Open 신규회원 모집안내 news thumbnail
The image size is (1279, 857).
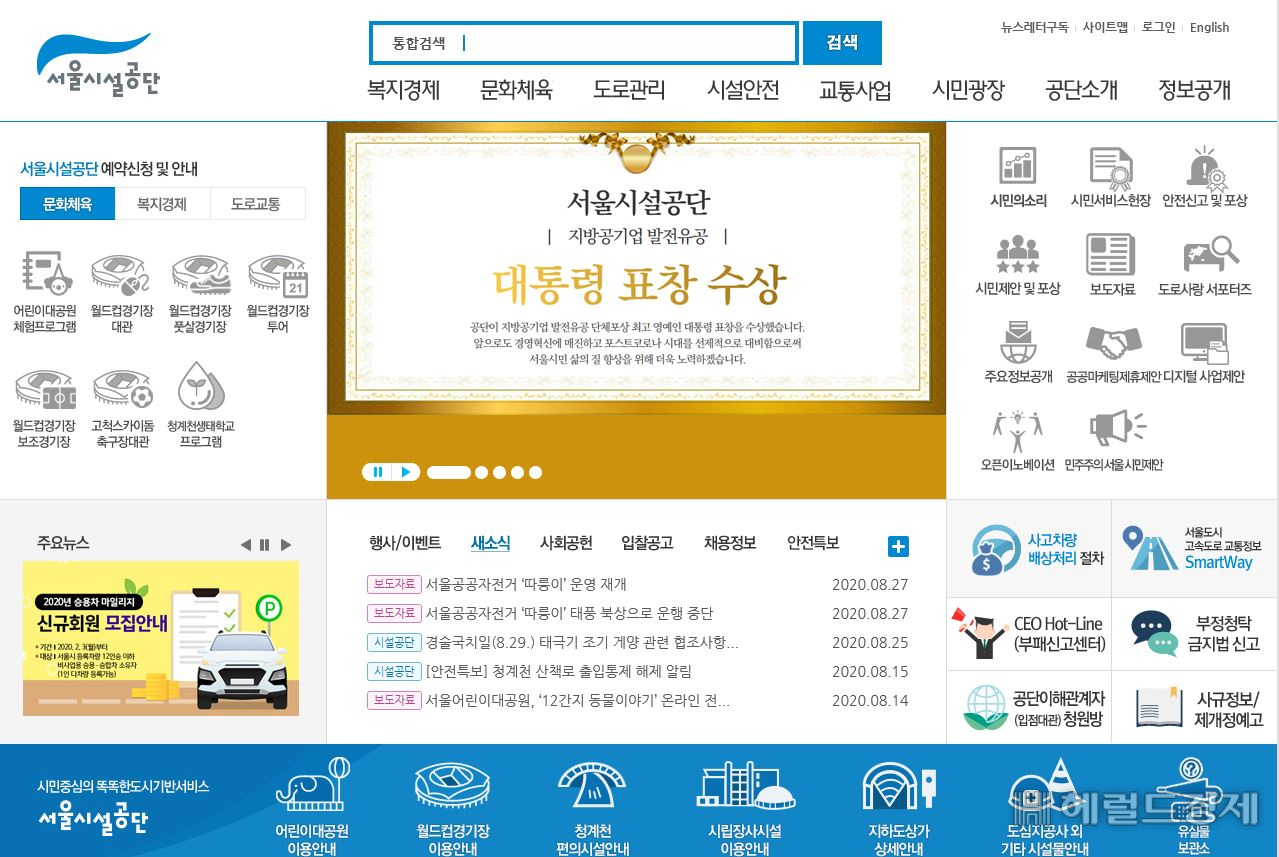161,638
